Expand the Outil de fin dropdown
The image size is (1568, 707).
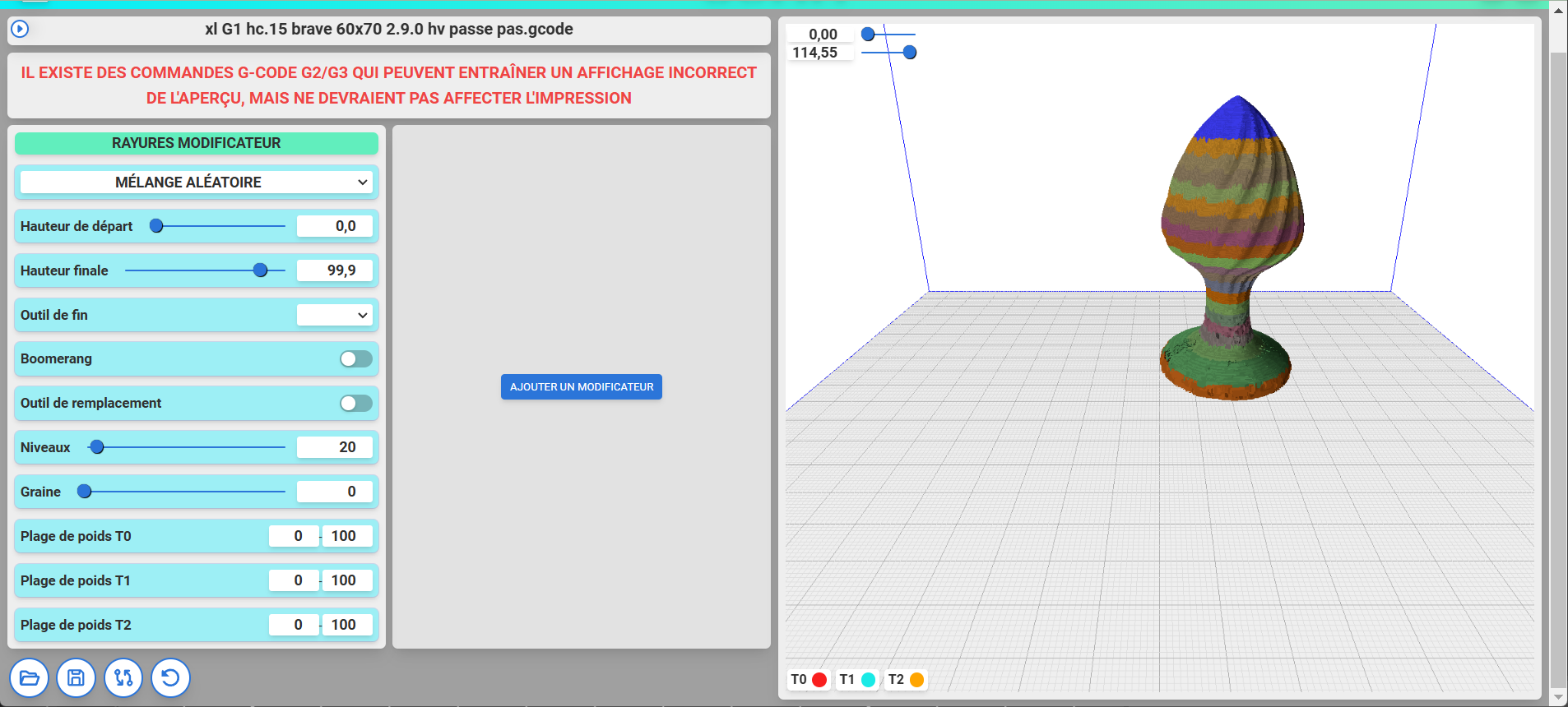click(x=334, y=315)
